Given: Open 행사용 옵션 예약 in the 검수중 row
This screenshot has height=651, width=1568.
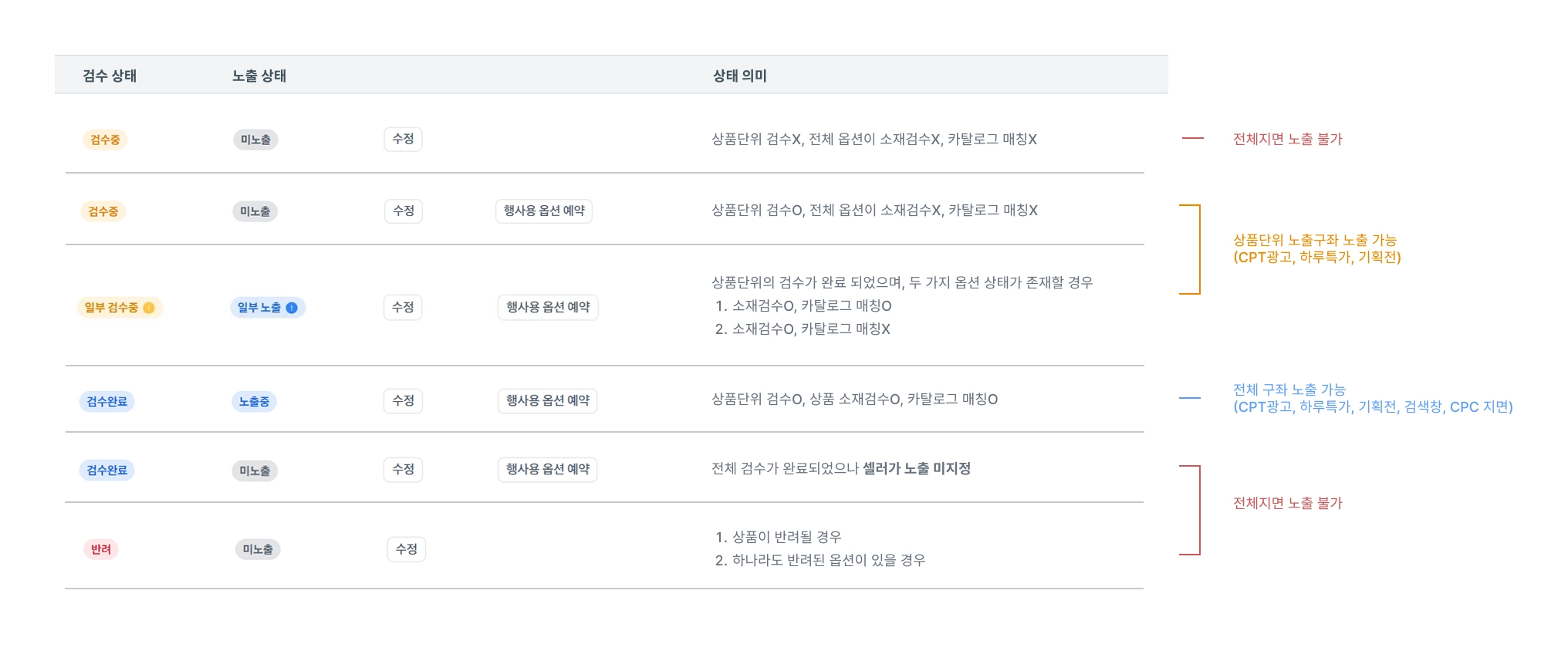Looking at the screenshot, I should [x=544, y=211].
